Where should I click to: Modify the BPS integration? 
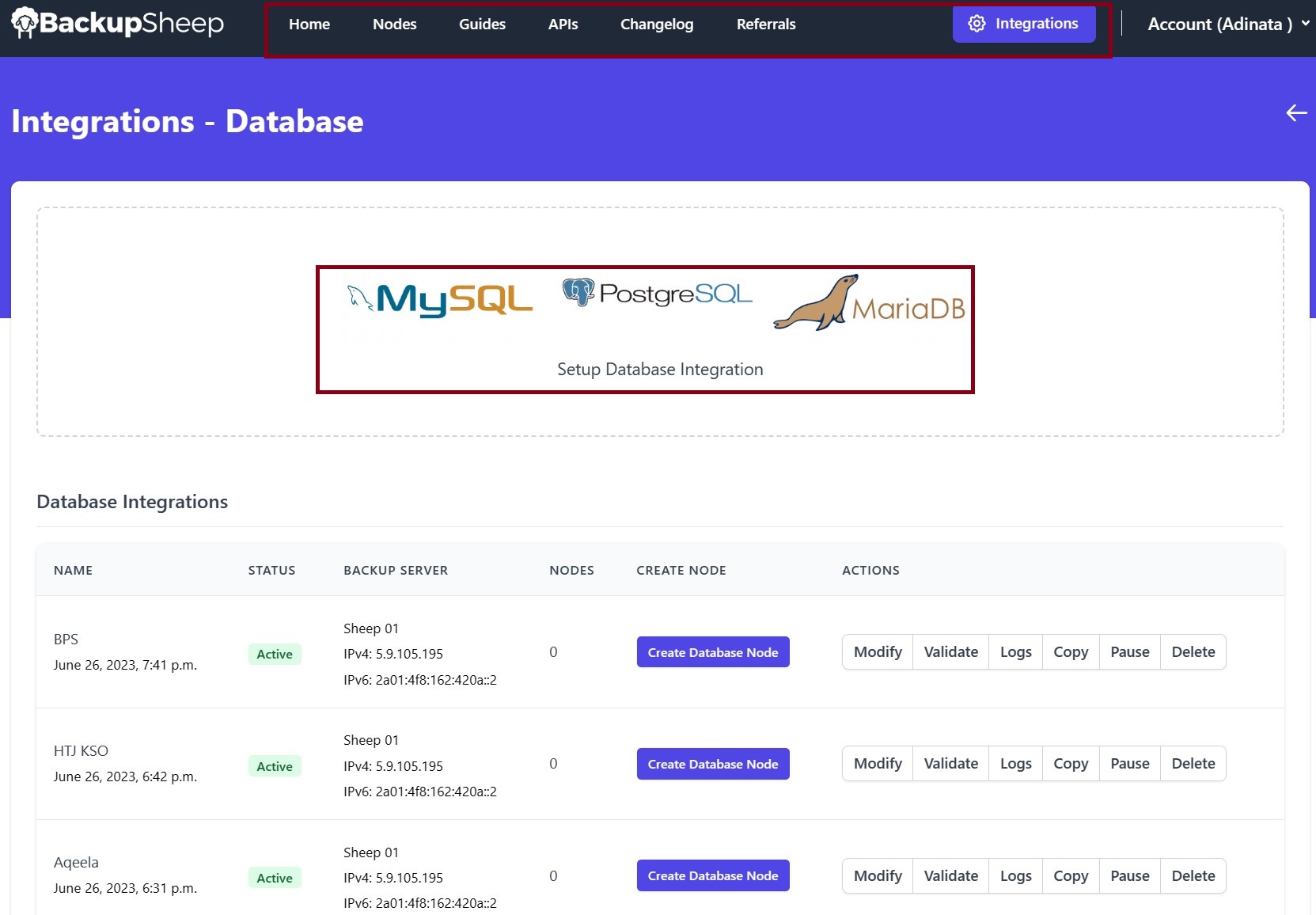(877, 651)
